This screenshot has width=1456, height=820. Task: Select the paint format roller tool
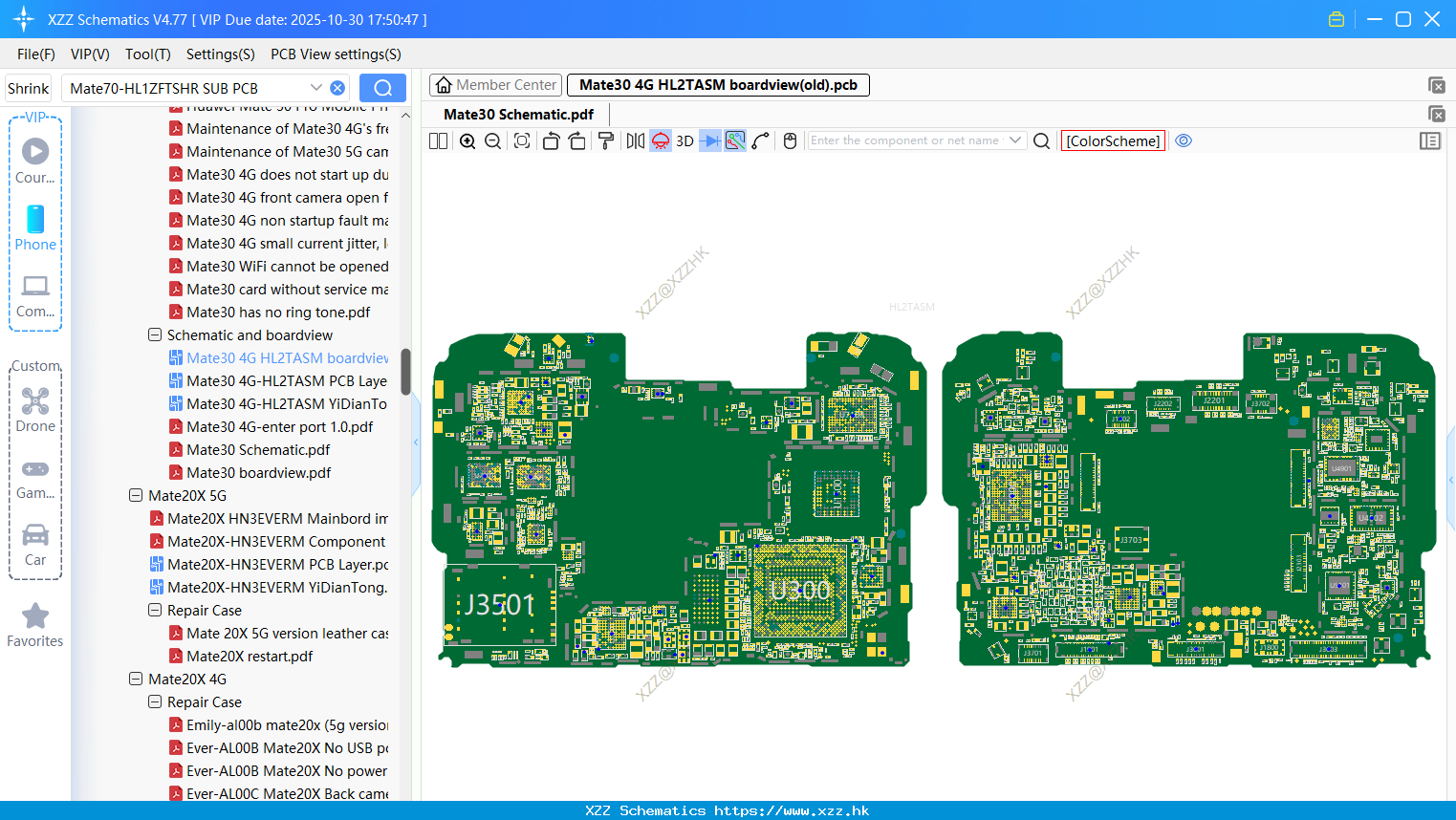(606, 140)
